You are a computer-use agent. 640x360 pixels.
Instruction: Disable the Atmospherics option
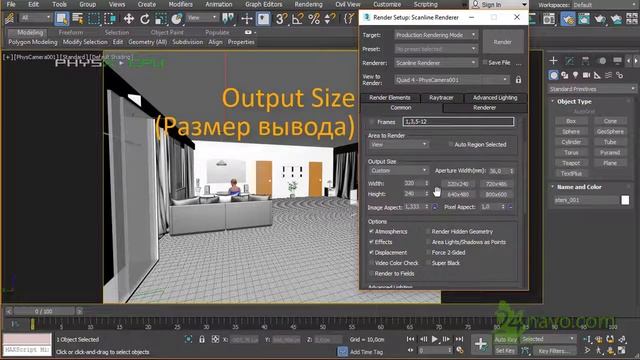tap(371, 231)
